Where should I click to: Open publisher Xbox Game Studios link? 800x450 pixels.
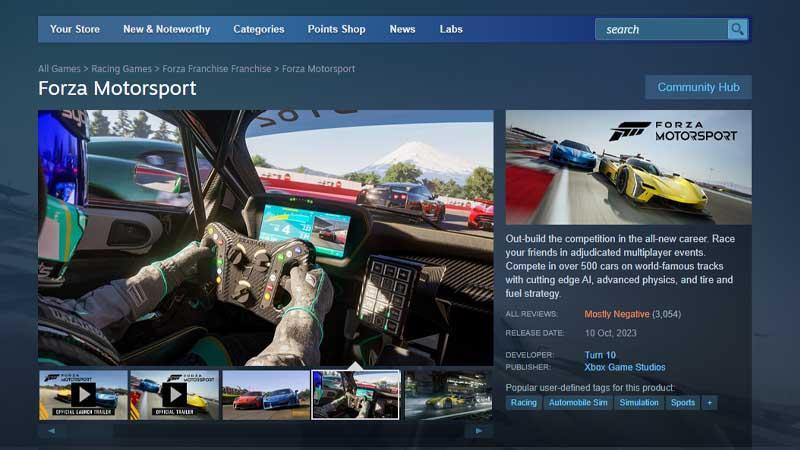624,367
